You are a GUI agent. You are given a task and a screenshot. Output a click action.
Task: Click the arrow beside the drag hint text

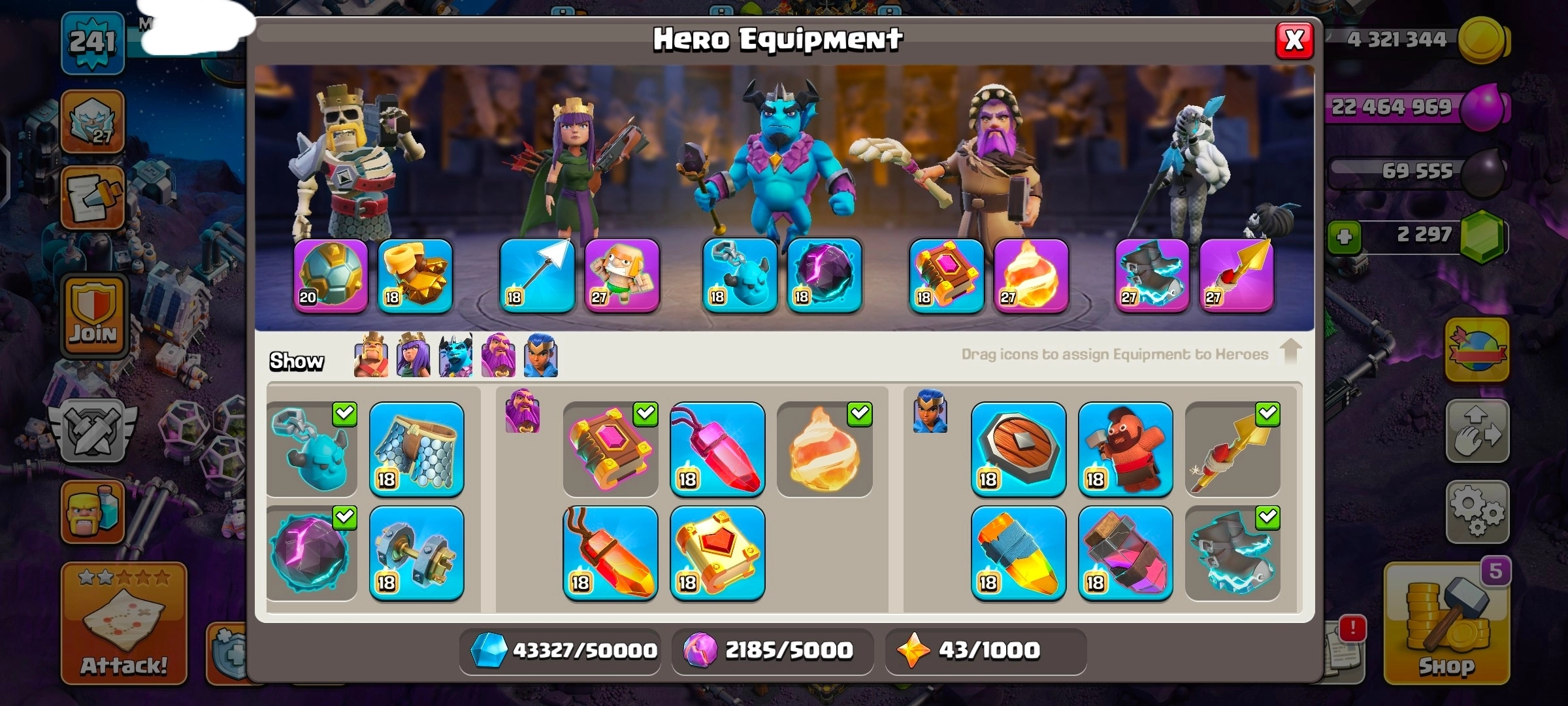(x=1290, y=352)
